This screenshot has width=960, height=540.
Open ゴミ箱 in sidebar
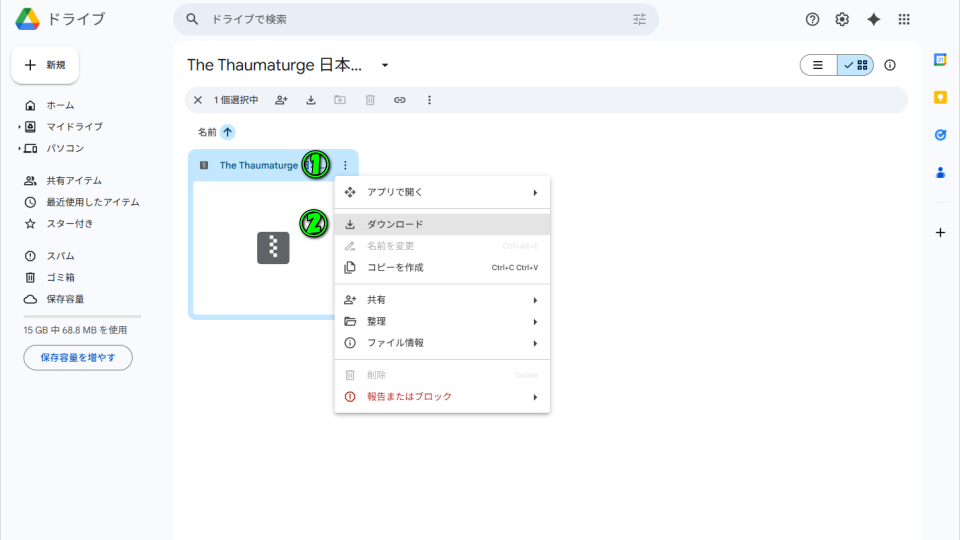(60, 277)
